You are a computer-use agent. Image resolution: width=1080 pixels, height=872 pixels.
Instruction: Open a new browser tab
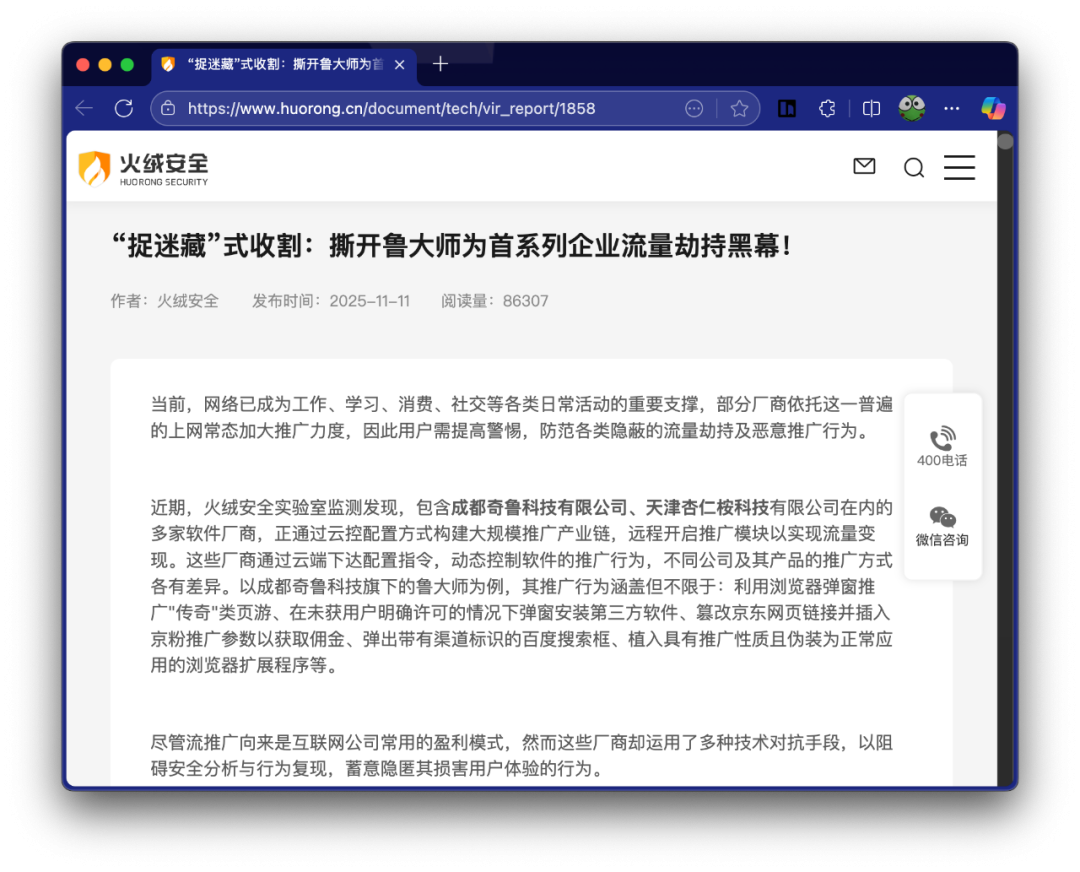(440, 65)
